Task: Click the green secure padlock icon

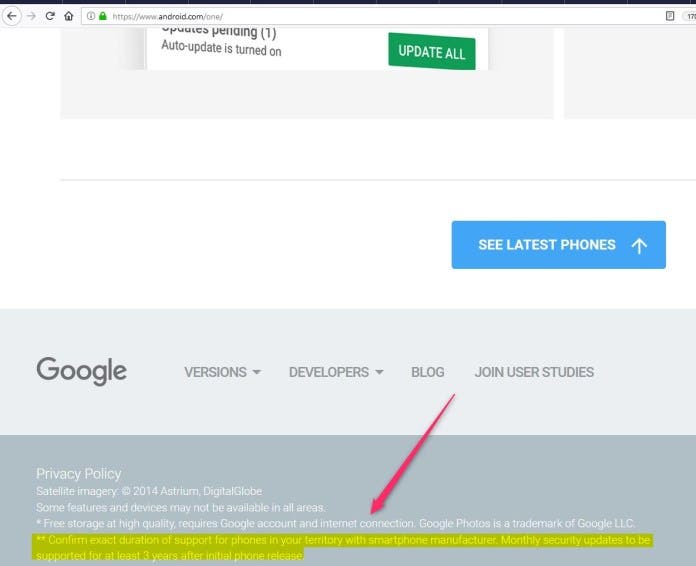Action: 102,16
